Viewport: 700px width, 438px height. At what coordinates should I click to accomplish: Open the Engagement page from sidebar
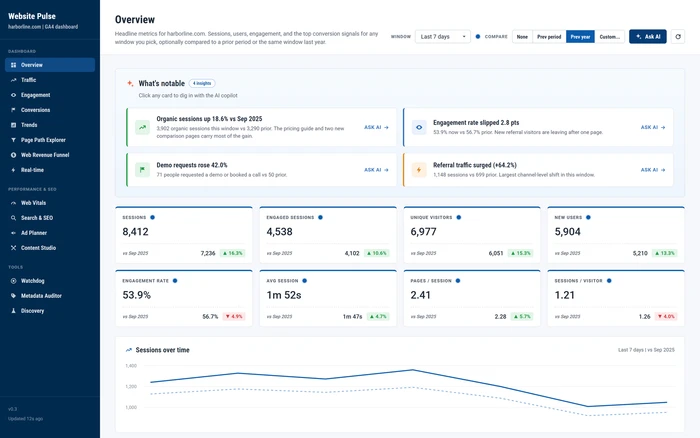(50, 95)
